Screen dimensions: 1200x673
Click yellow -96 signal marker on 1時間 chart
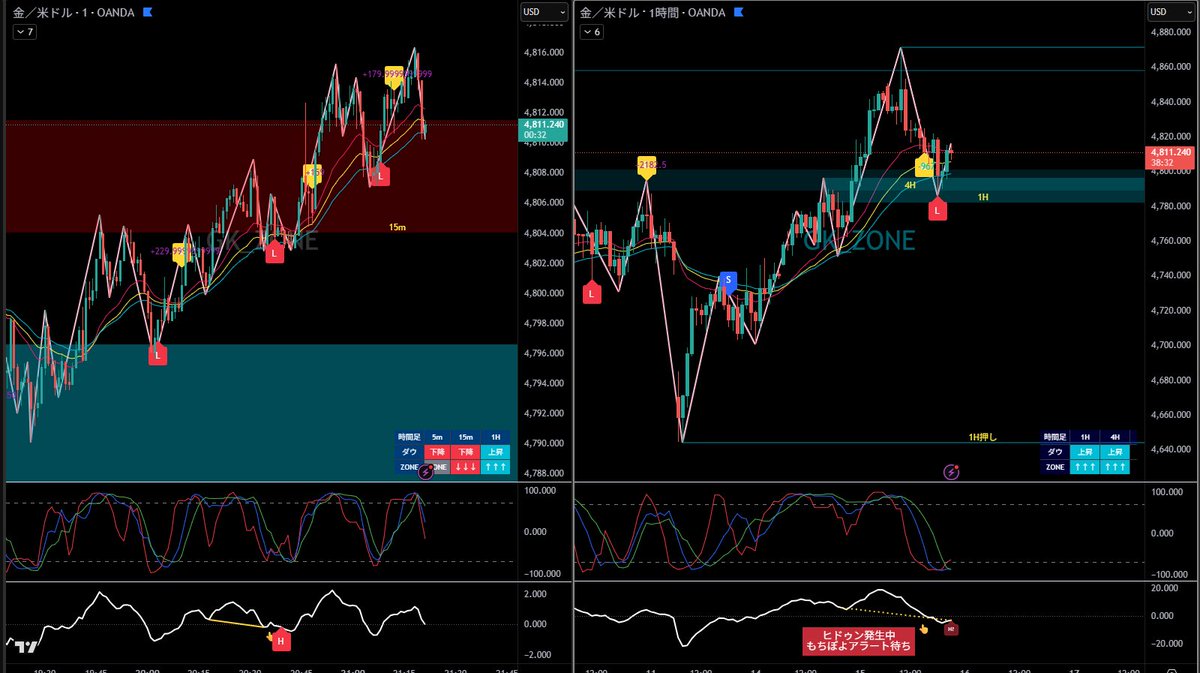pos(925,166)
